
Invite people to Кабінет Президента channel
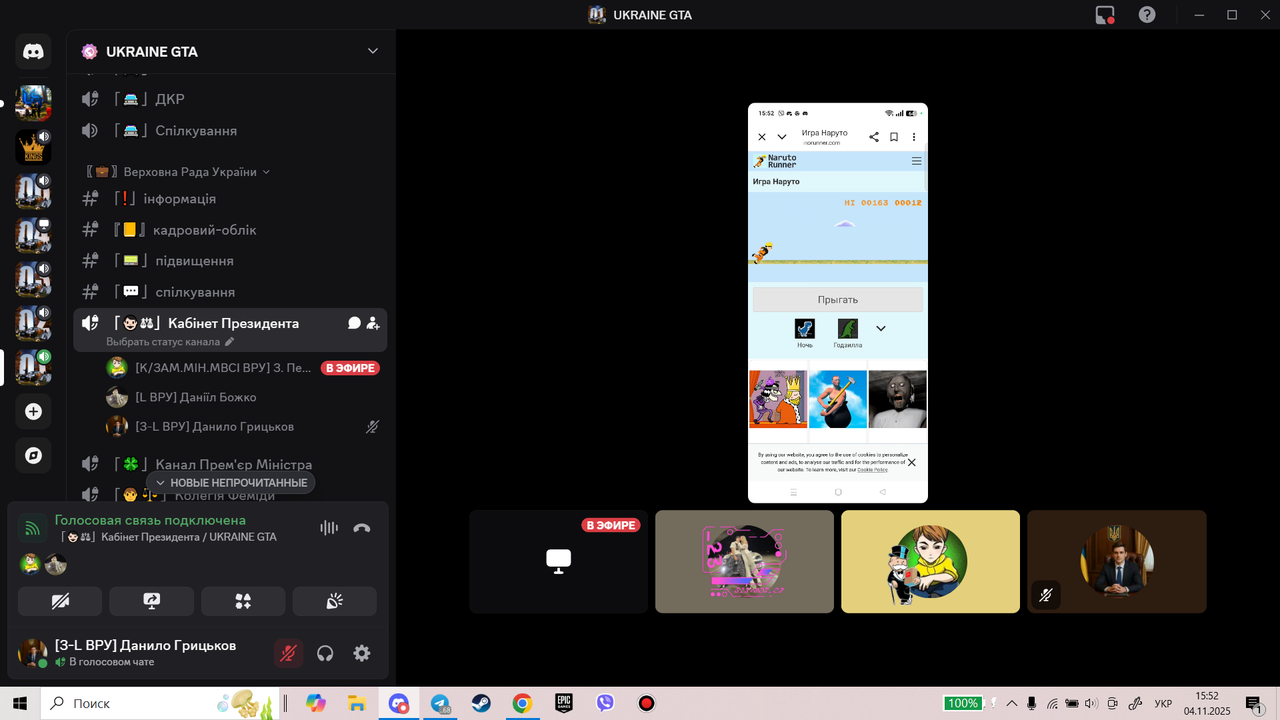373,323
